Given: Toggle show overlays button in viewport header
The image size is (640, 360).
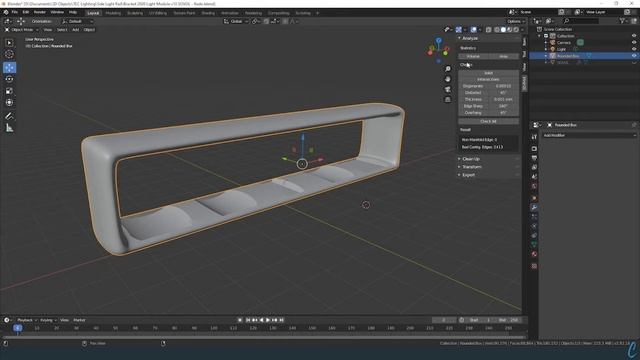Looking at the screenshot, I should click(473, 30).
